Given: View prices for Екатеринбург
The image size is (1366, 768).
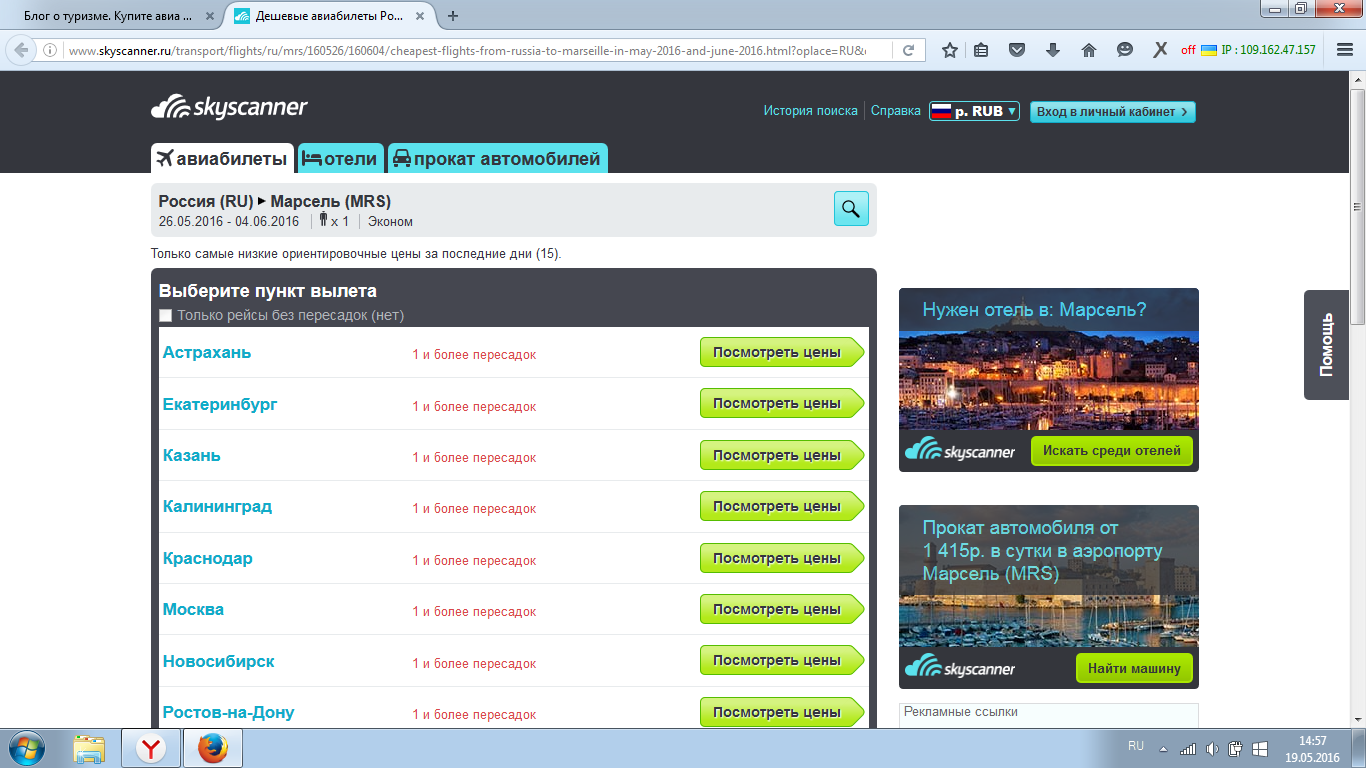Looking at the screenshot, I should pyautogui.click(x=782, y=403).
